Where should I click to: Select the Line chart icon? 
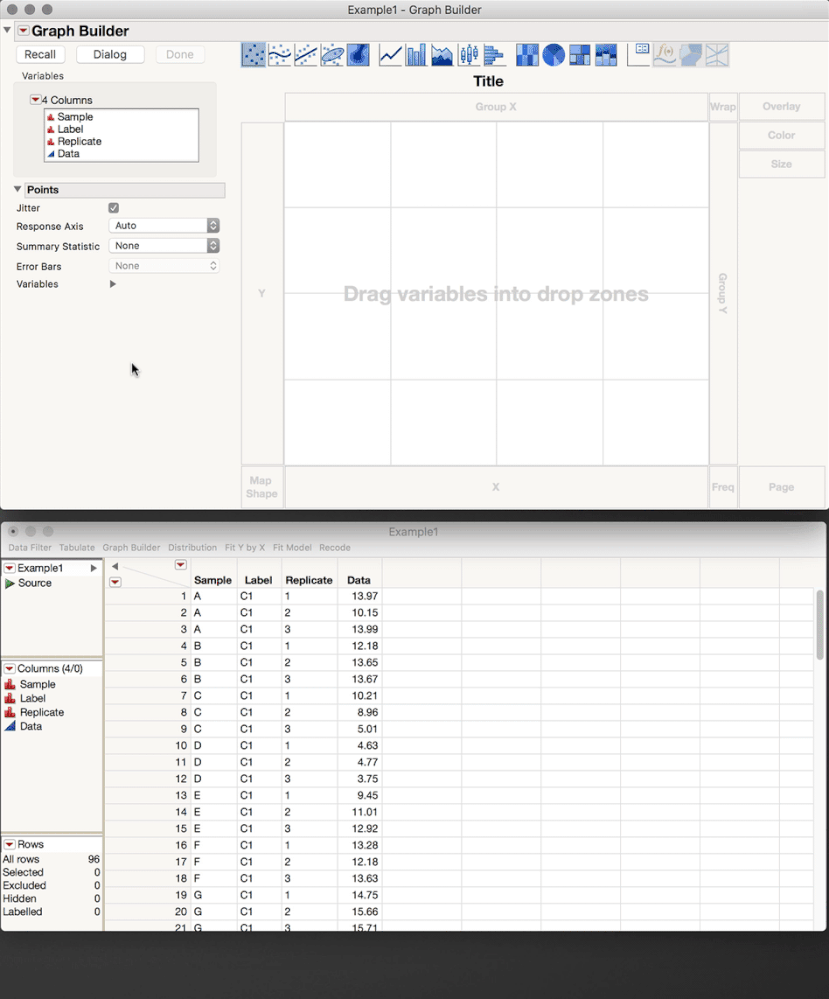point(390,55)
